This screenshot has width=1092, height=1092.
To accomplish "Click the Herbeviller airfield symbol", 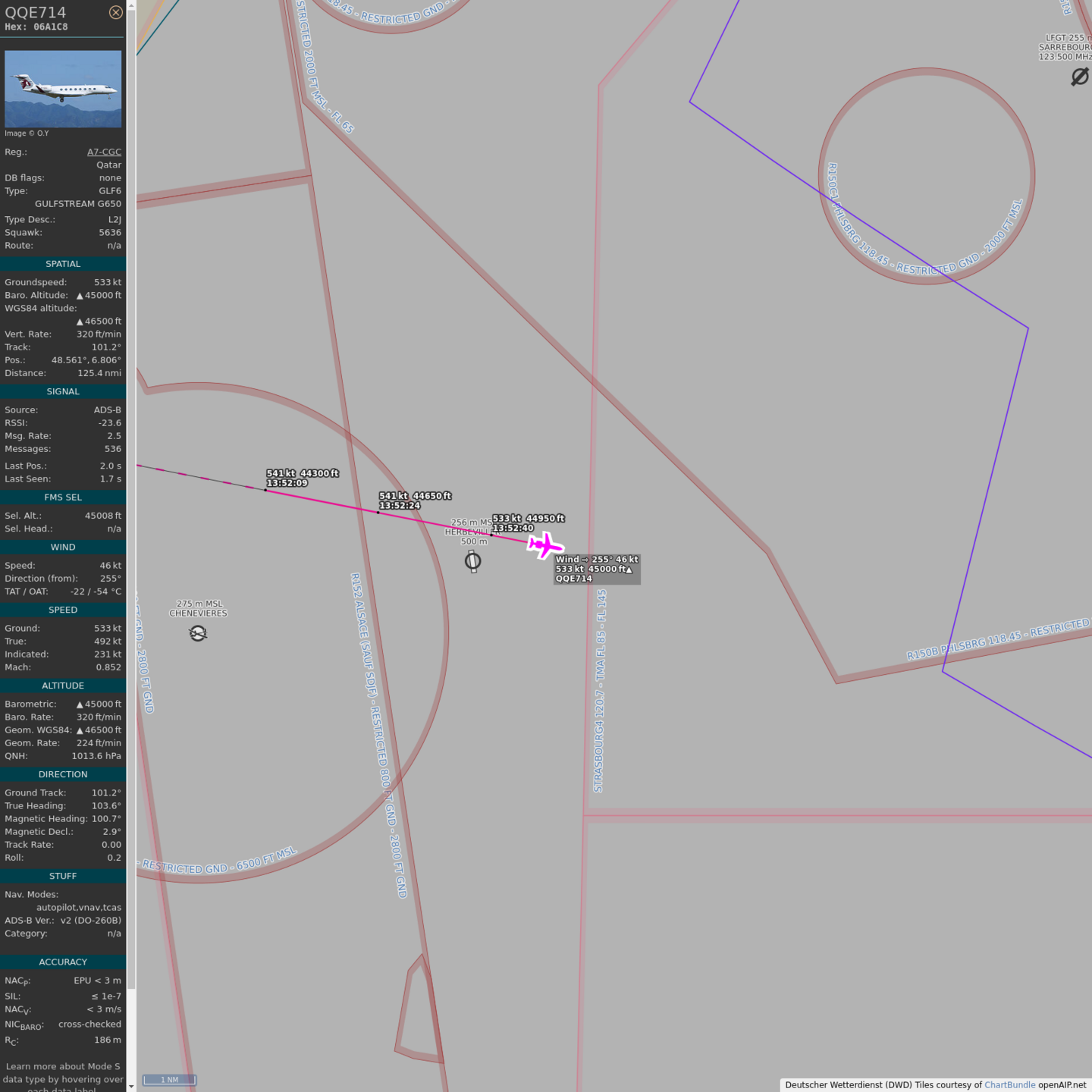I will click(472, 561).
